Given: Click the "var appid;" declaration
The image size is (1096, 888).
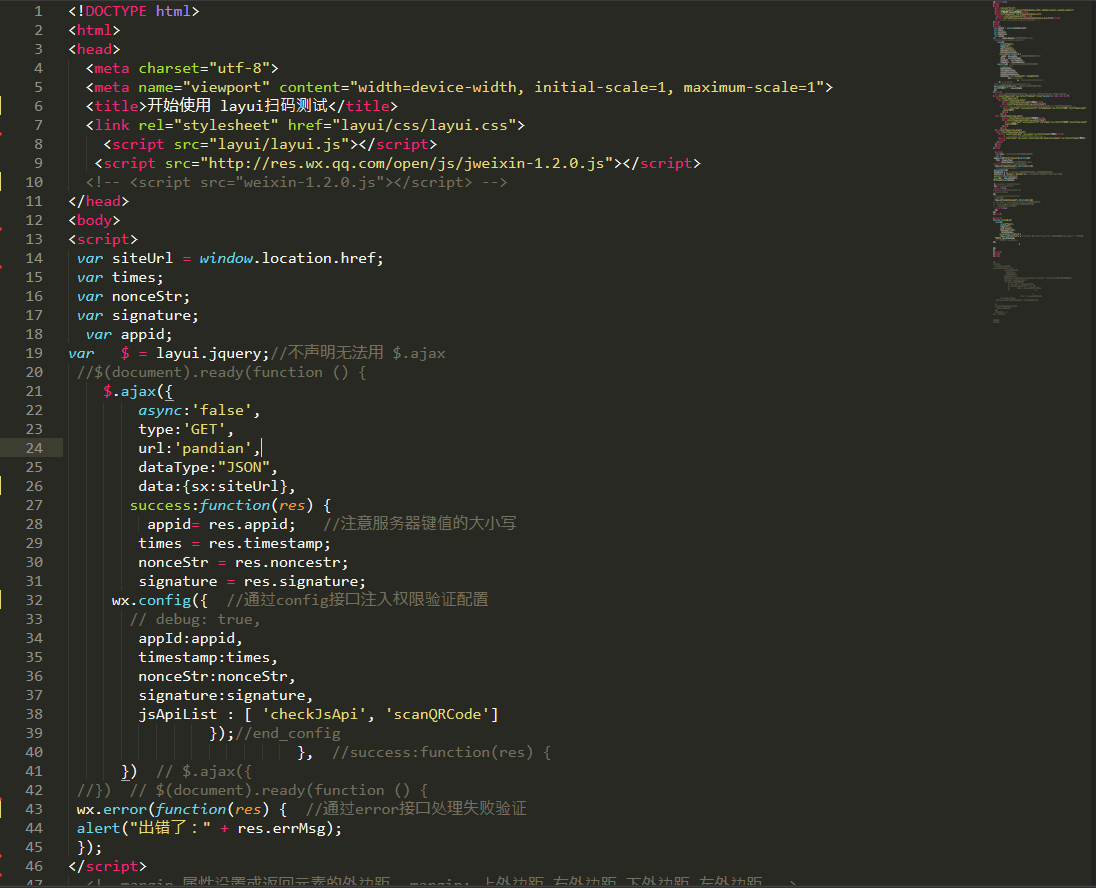Looking at the screenshot, I should 129,334.
